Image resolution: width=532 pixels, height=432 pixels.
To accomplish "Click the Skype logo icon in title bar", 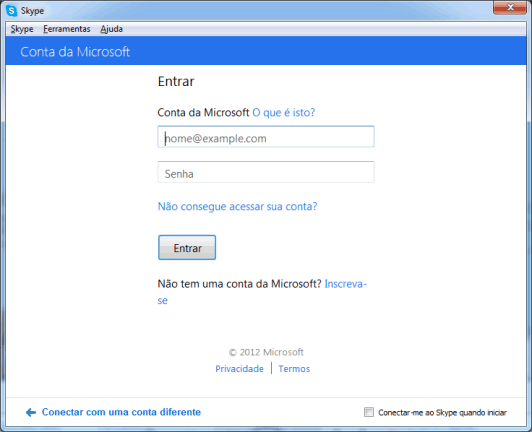I will click(x=12, y=11).
